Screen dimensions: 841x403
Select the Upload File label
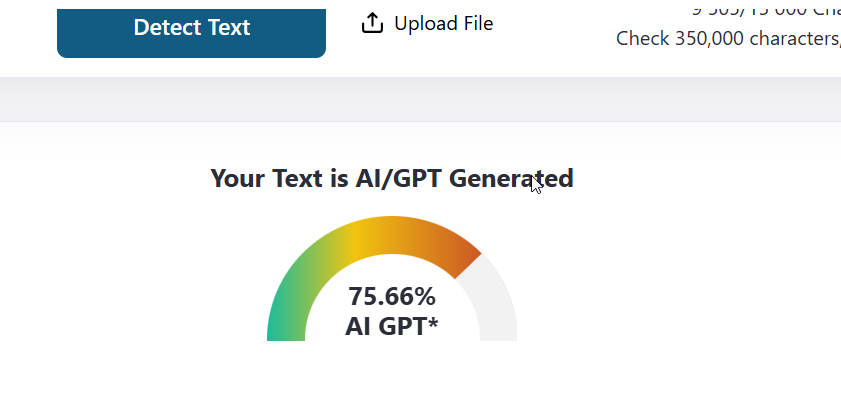pos(443,23)
